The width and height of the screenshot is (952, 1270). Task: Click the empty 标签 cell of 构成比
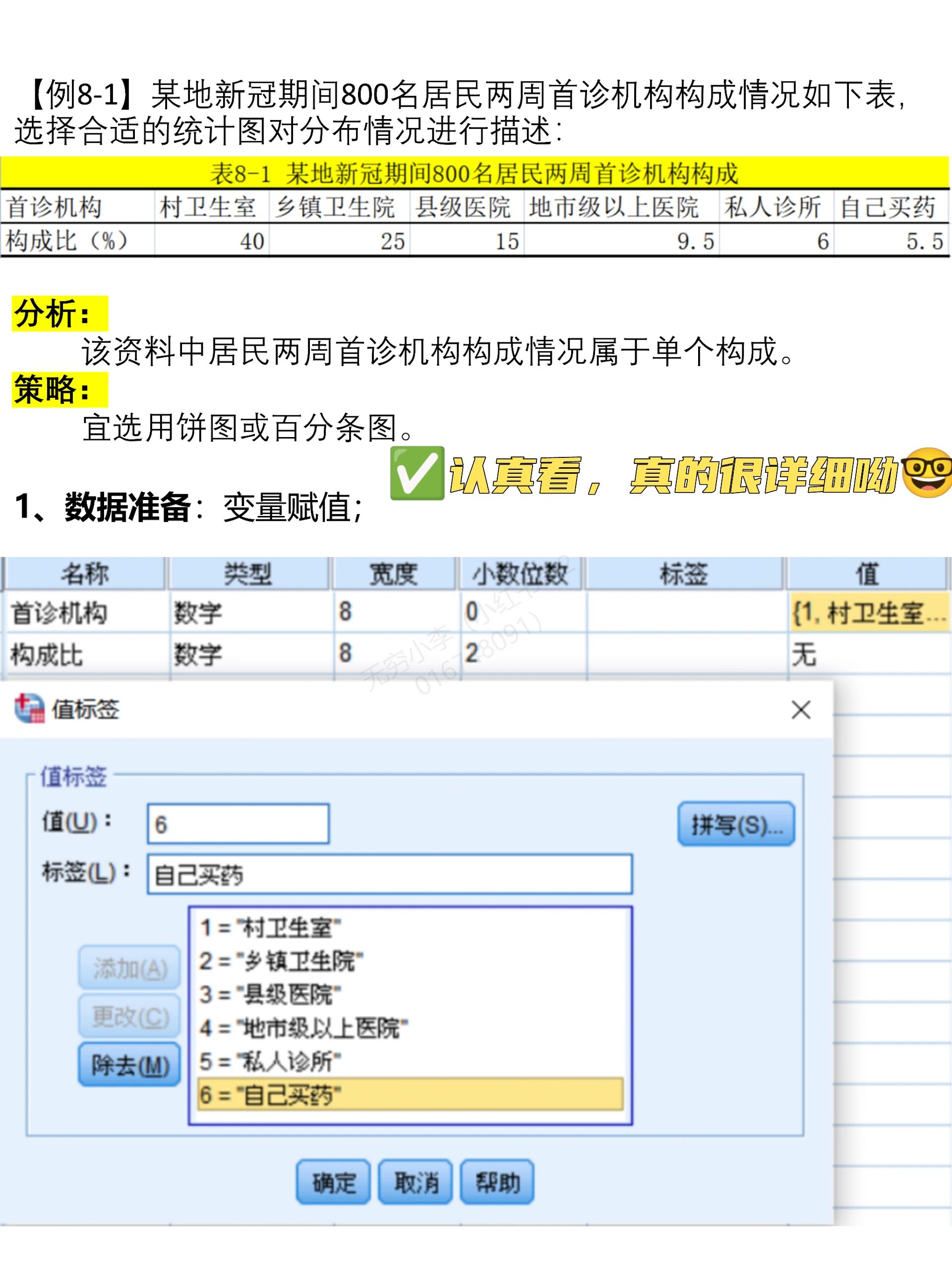click(687, 653)
